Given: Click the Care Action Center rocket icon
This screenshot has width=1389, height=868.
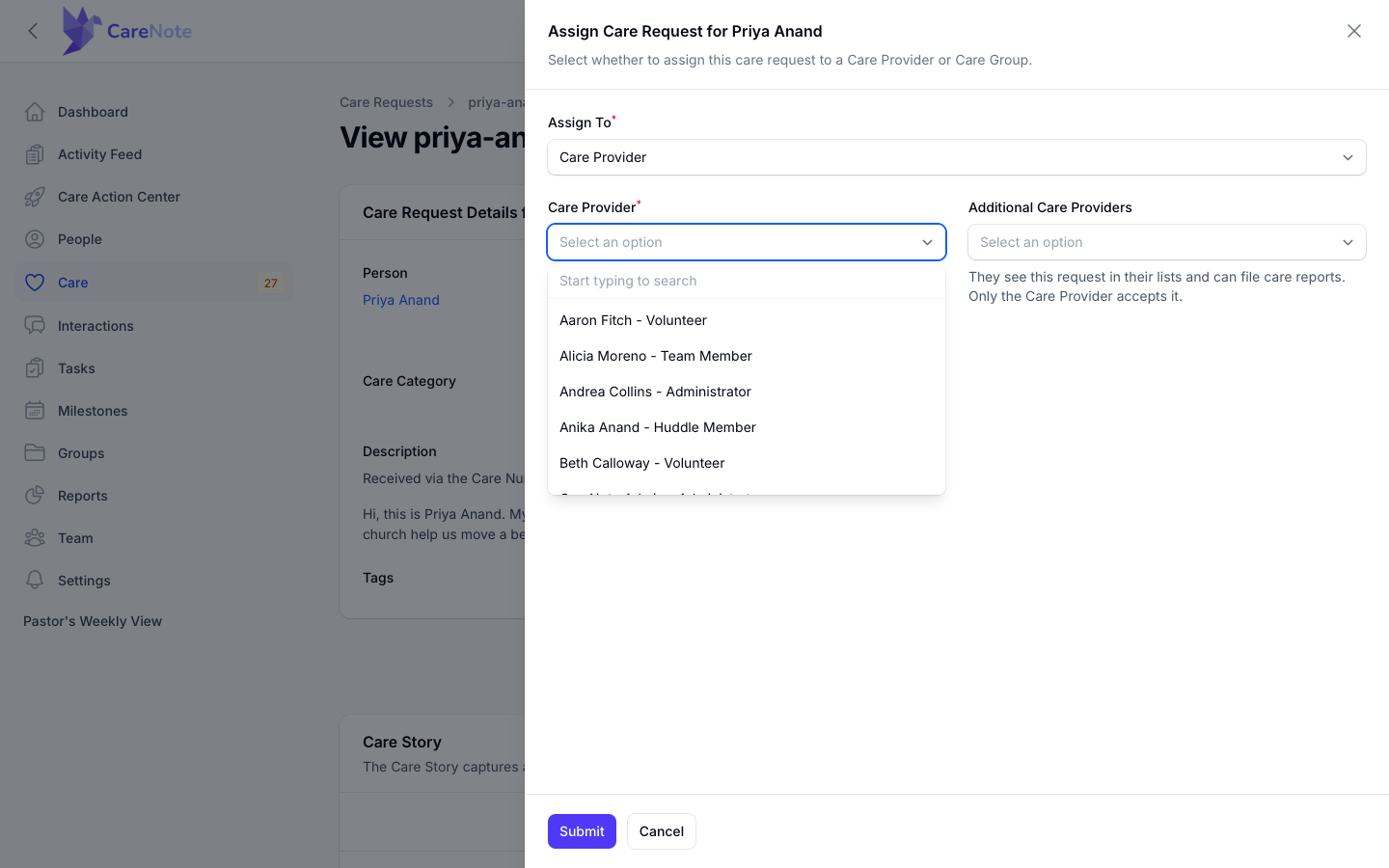Looking at the screenshot, I should coord(35,197).
